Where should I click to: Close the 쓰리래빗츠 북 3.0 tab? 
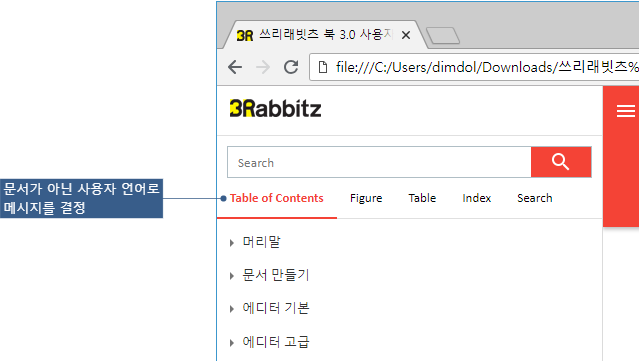406,36
